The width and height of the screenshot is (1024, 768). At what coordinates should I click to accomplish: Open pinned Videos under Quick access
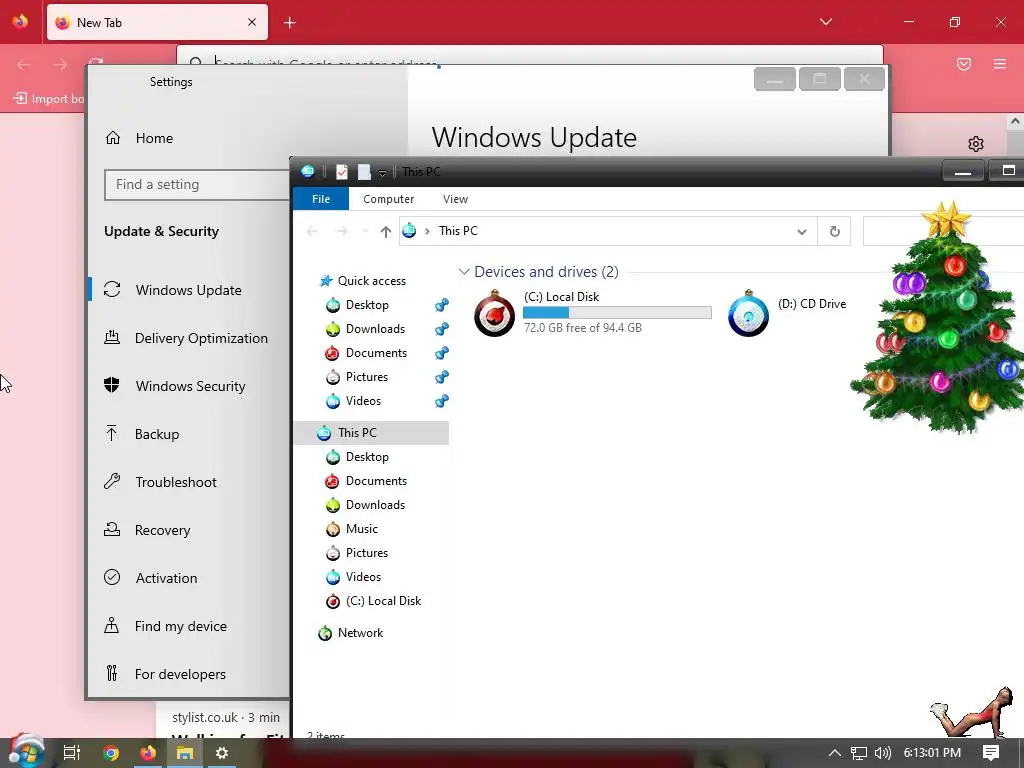pos(363,401)
